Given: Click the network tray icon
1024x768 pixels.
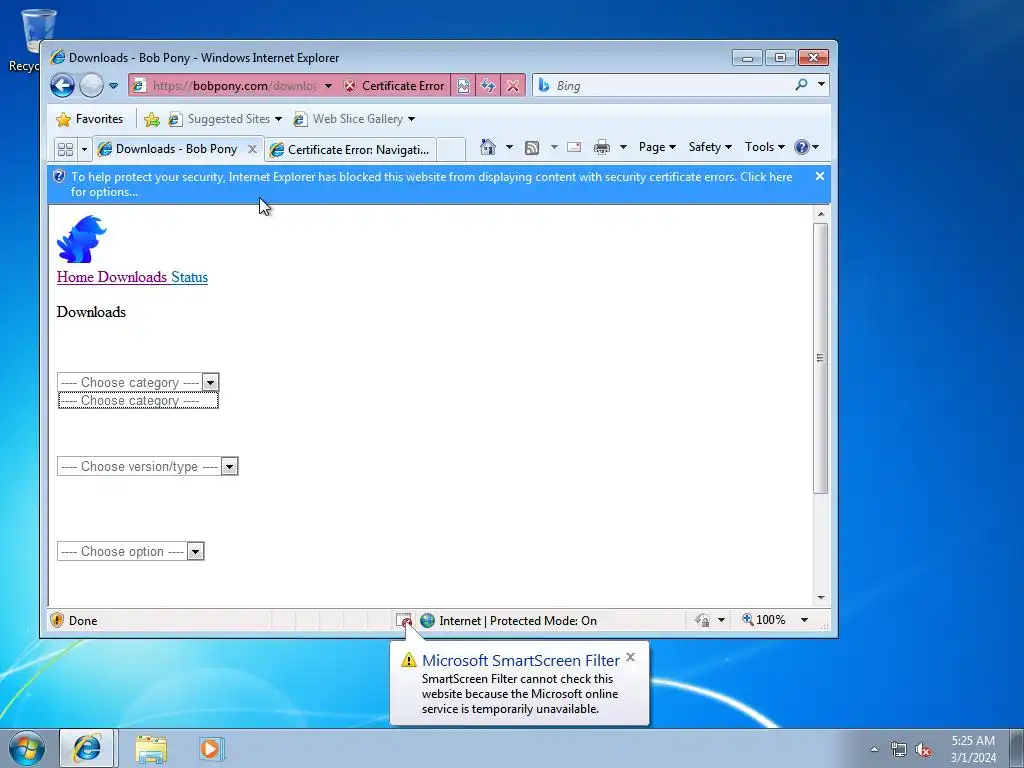Looking at the screenshot, I should [x=899, y=749].
